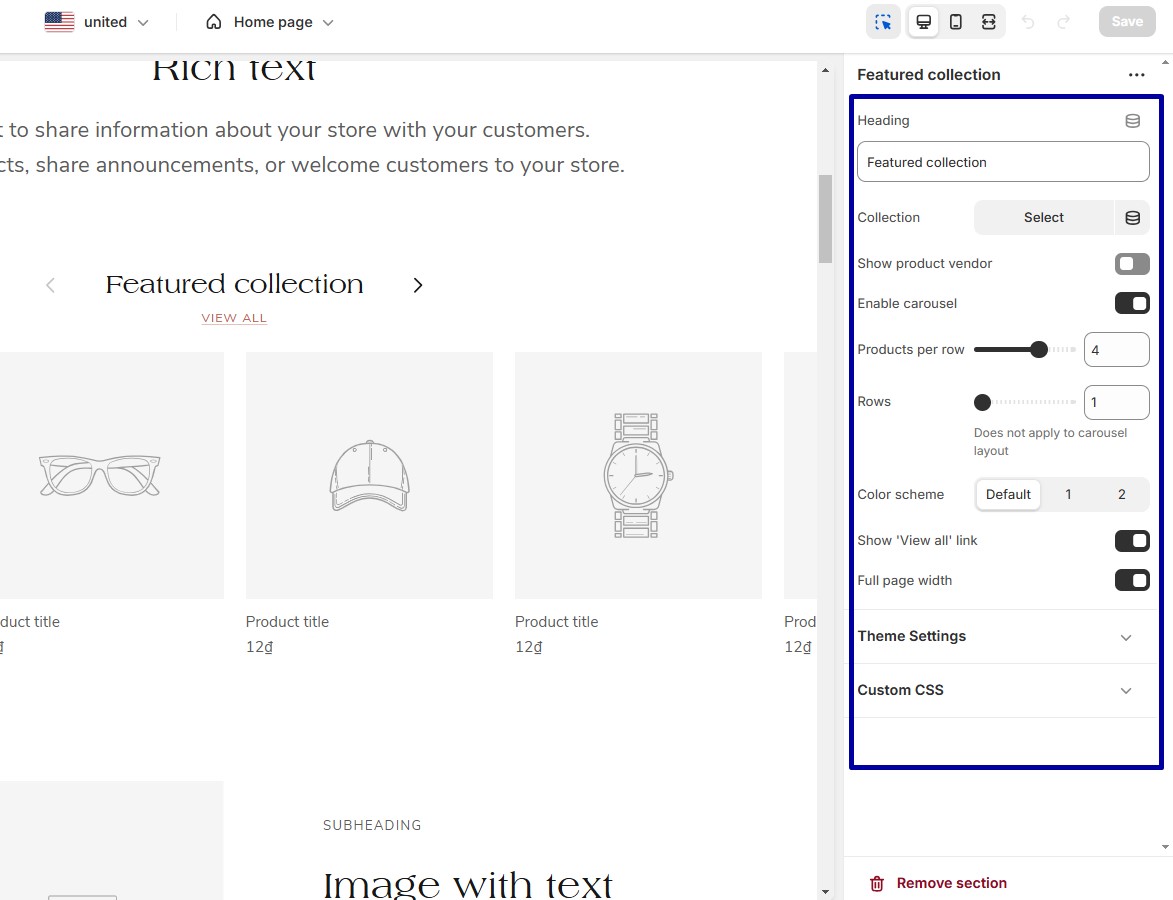Click the SUBHEADING text in preview
Image resolution: width=1173 pixels, height=900 pixels.
pos(372,825)
